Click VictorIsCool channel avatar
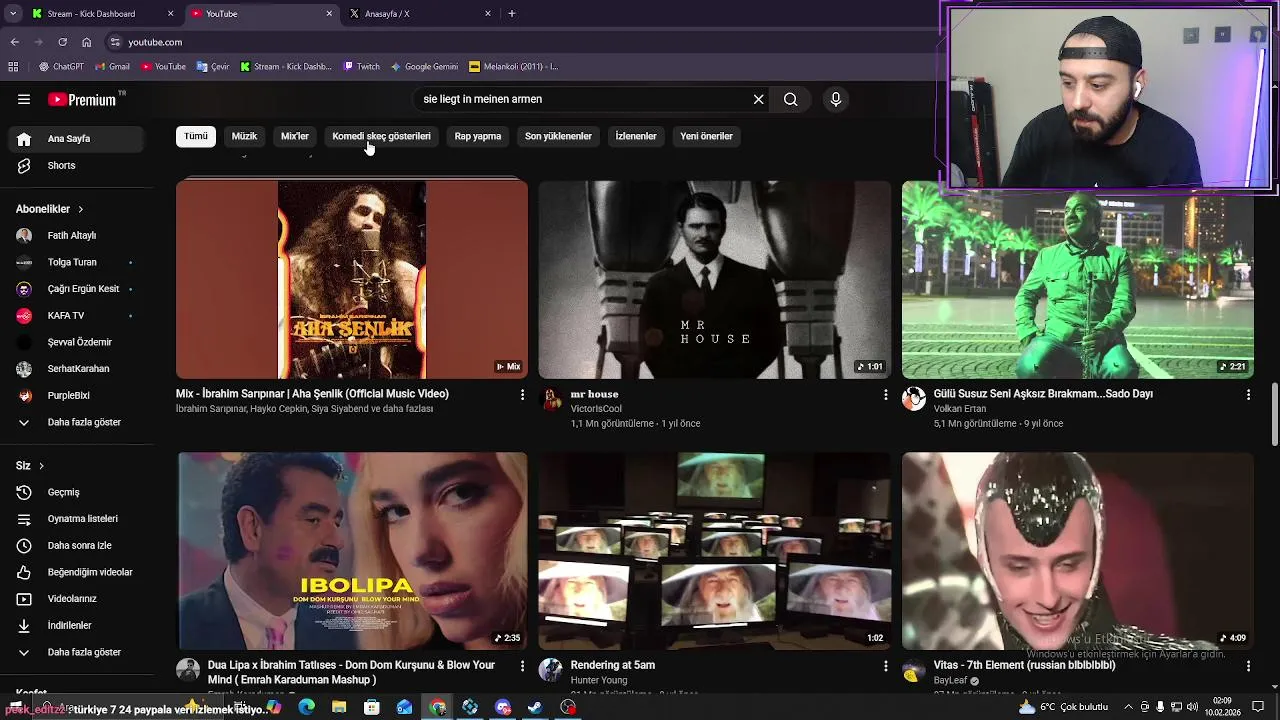 pyautogui.click(x=551, y=400)
